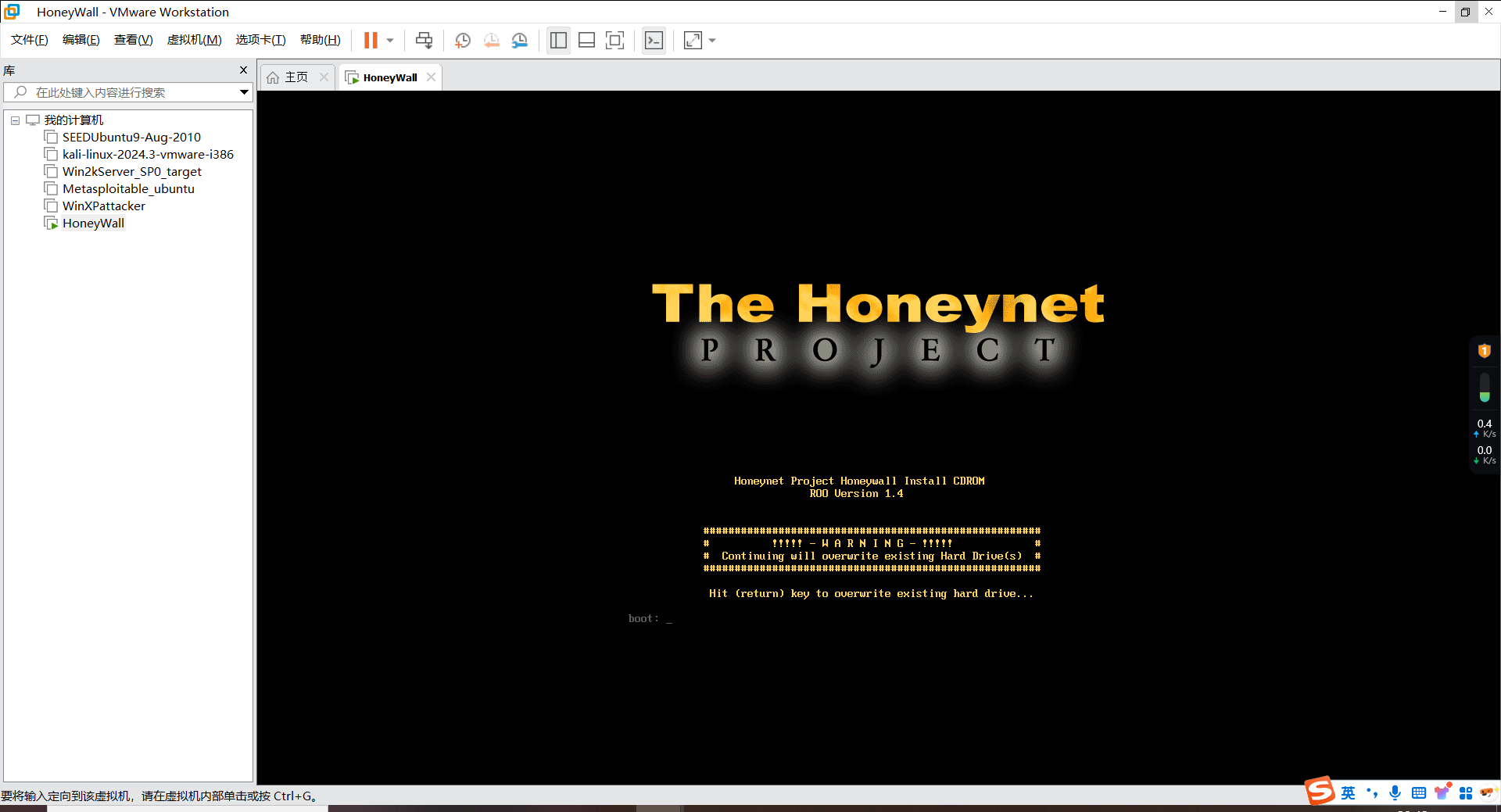Close the library panel with X
Image resolution: width=1501 pixels, height=812 pixels.
[243, 70]
